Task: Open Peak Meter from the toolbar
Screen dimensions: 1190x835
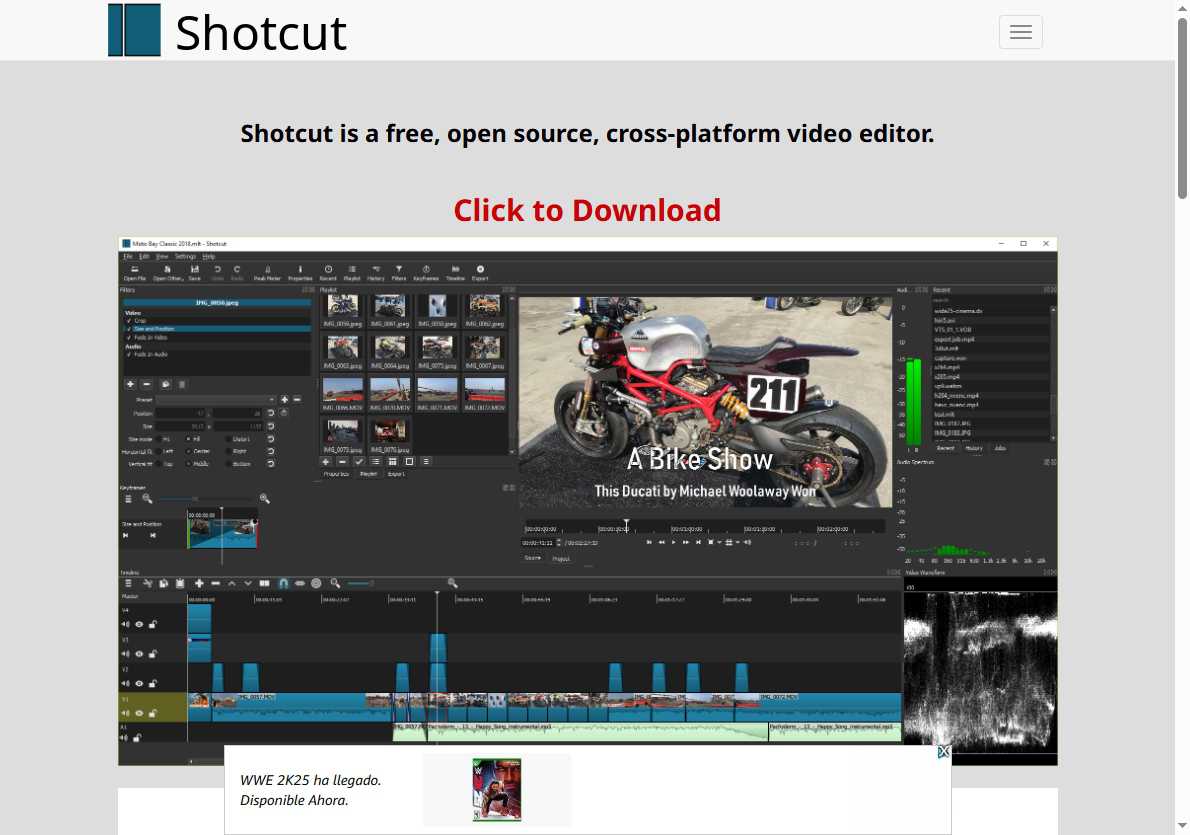Action: (x=267, y=273)
